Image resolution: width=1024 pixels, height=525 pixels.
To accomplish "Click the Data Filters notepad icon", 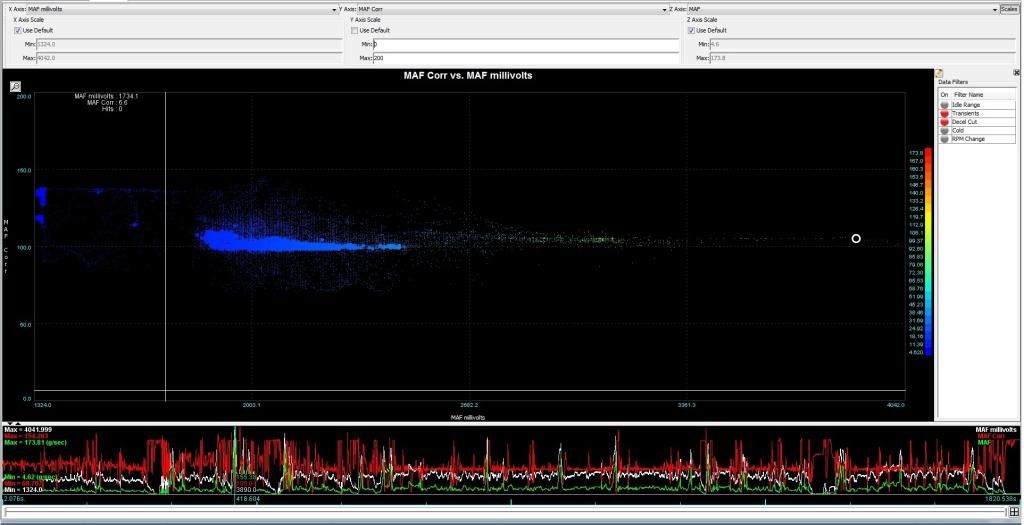I will click(940, 73).
